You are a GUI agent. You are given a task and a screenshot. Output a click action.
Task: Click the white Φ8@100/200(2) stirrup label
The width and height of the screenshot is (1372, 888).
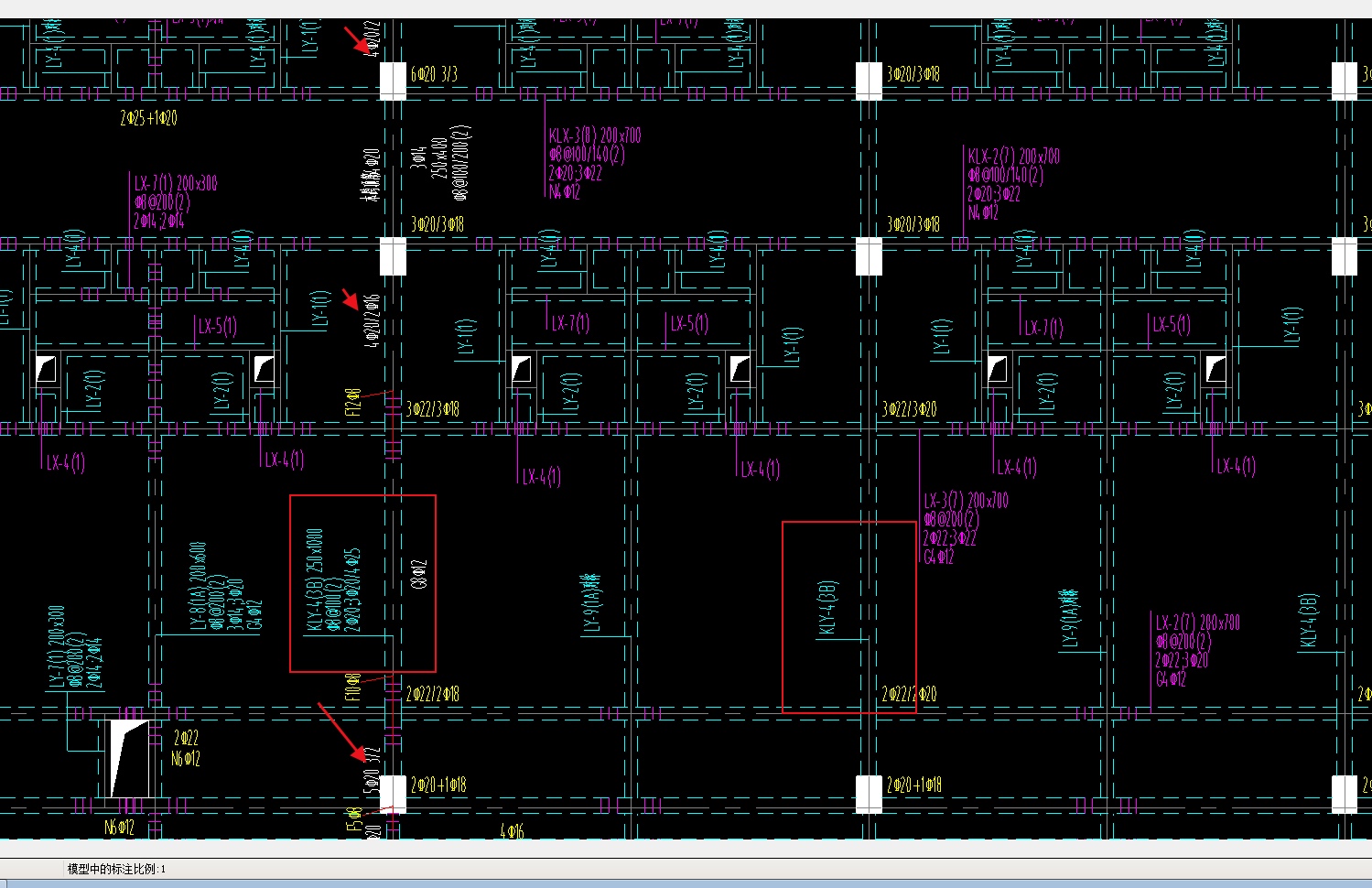[x=461, y=163]
